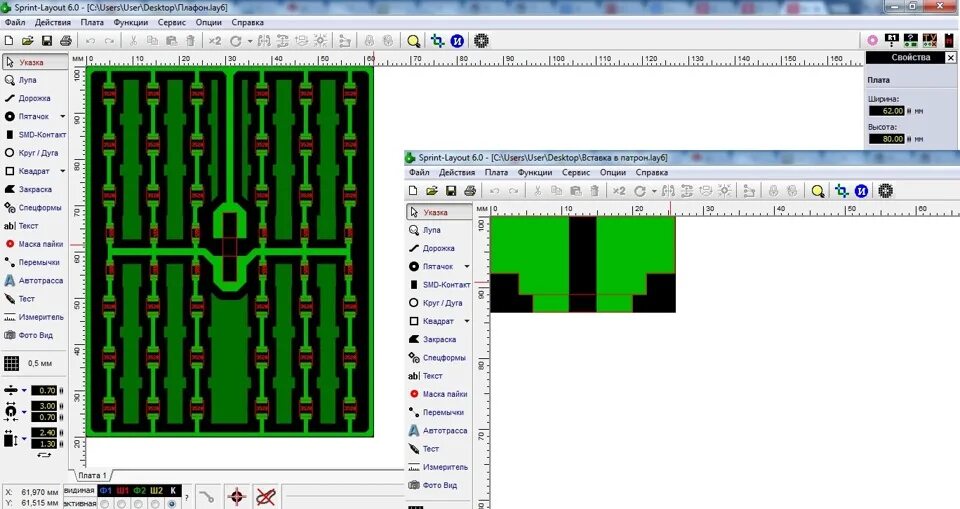Click the blue-green crop icon in Плафон window
This screenshot has width=960, height=509.
point(437,41)
